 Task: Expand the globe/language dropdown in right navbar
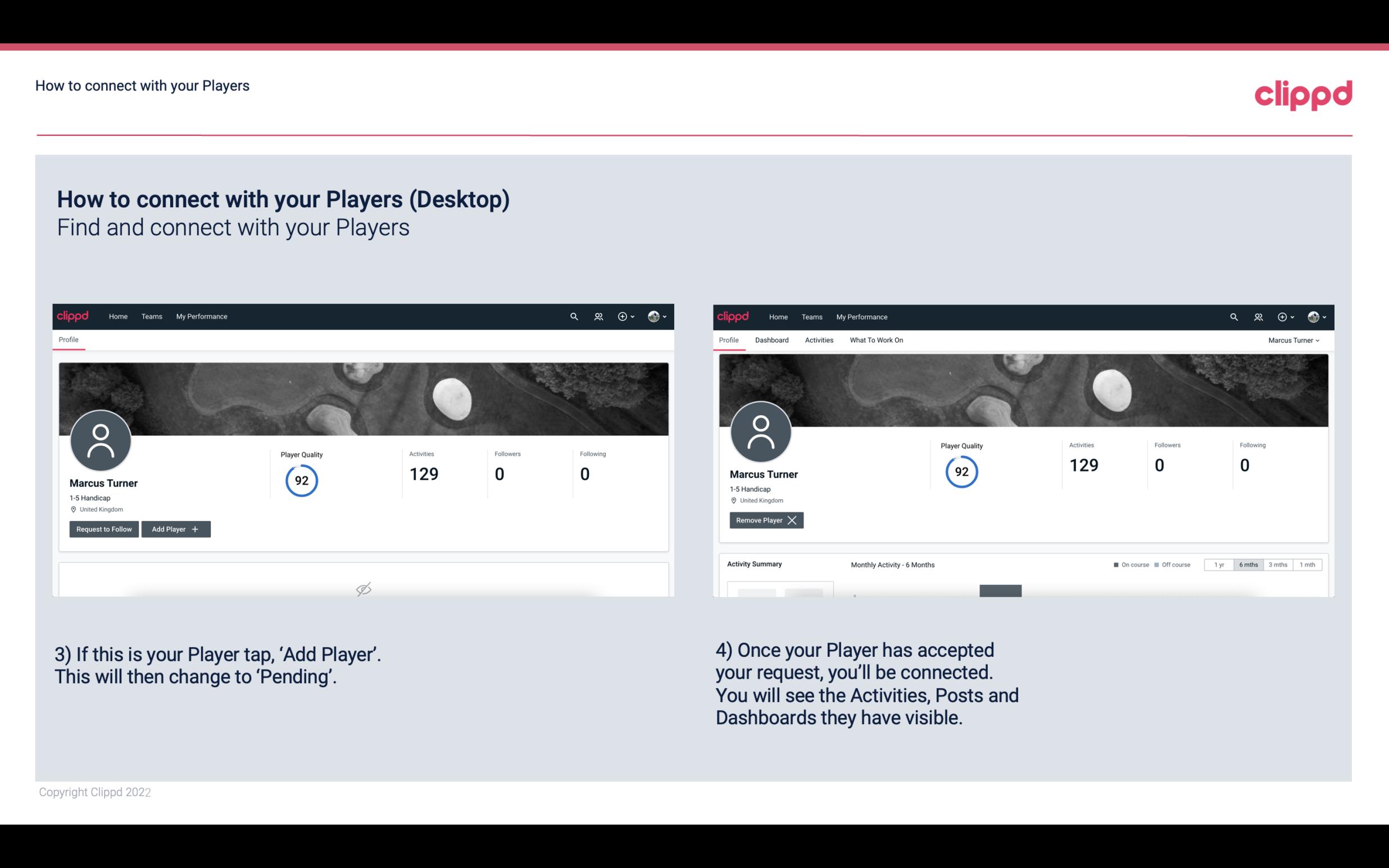[656, 316]
